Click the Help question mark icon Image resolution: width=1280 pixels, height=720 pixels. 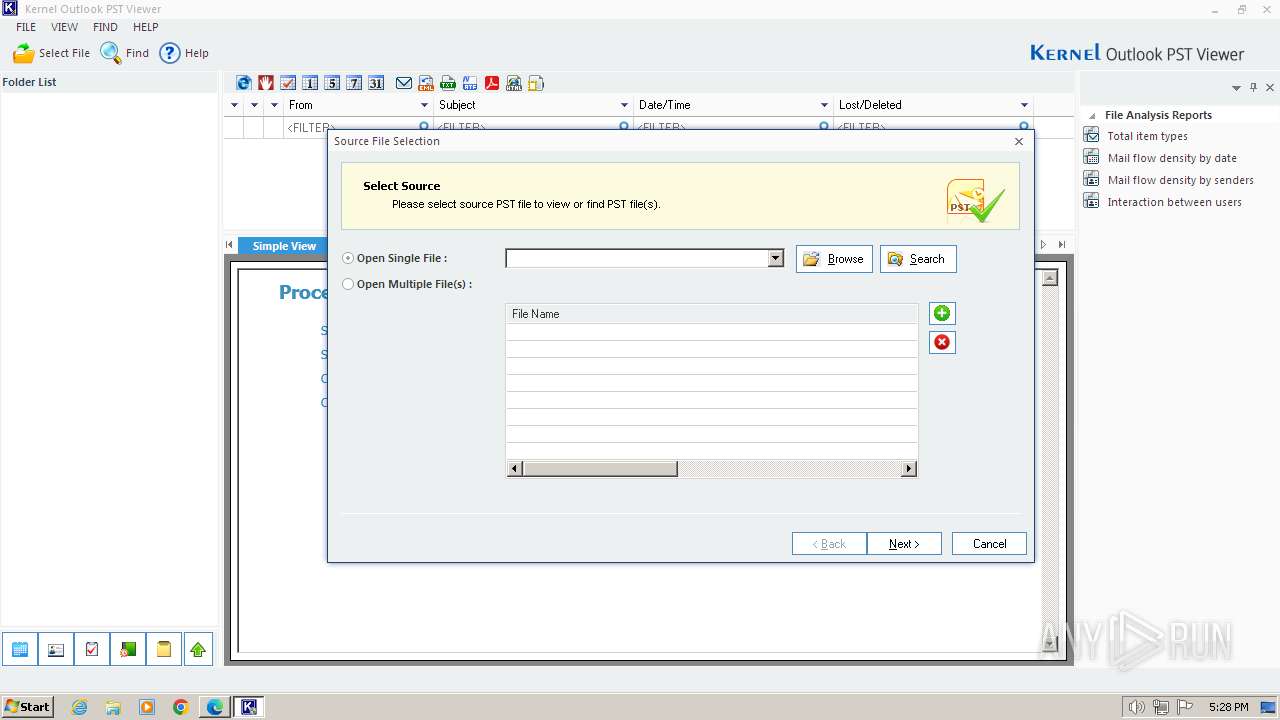[170, 53]
